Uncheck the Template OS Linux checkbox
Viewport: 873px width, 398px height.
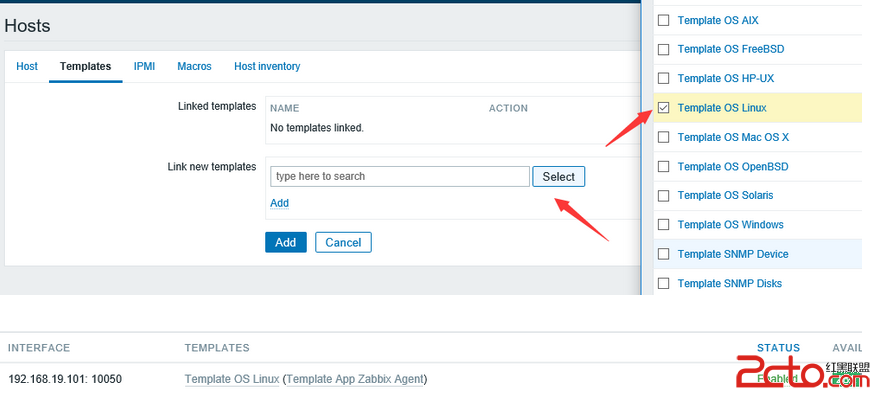(x=663, y=108)
